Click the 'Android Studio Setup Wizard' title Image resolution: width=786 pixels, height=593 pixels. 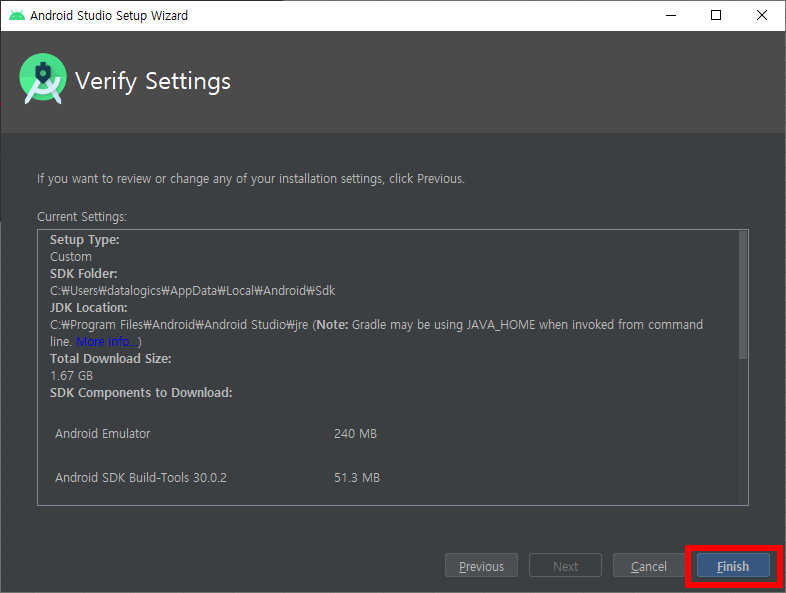point(109,16)
